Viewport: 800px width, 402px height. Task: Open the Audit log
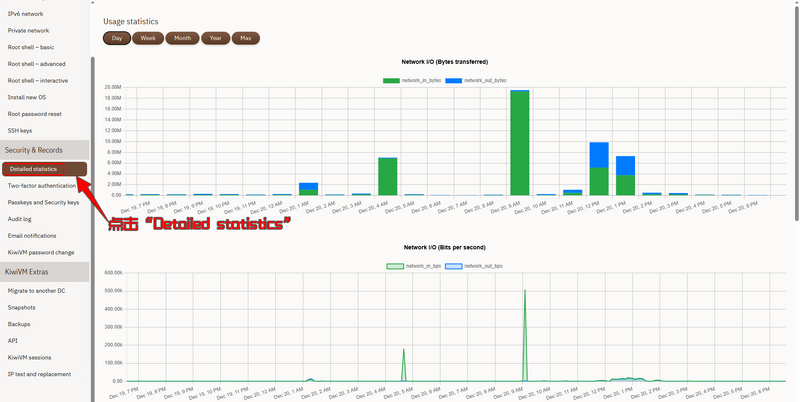(x=21, y=219)
